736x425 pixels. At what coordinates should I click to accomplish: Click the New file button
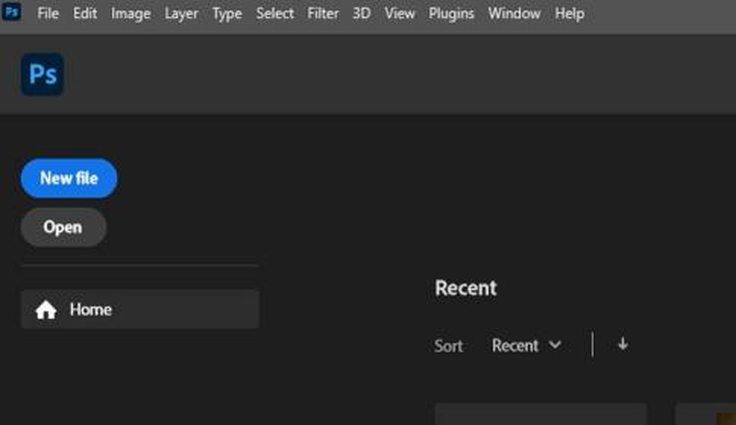click(69, 178)
